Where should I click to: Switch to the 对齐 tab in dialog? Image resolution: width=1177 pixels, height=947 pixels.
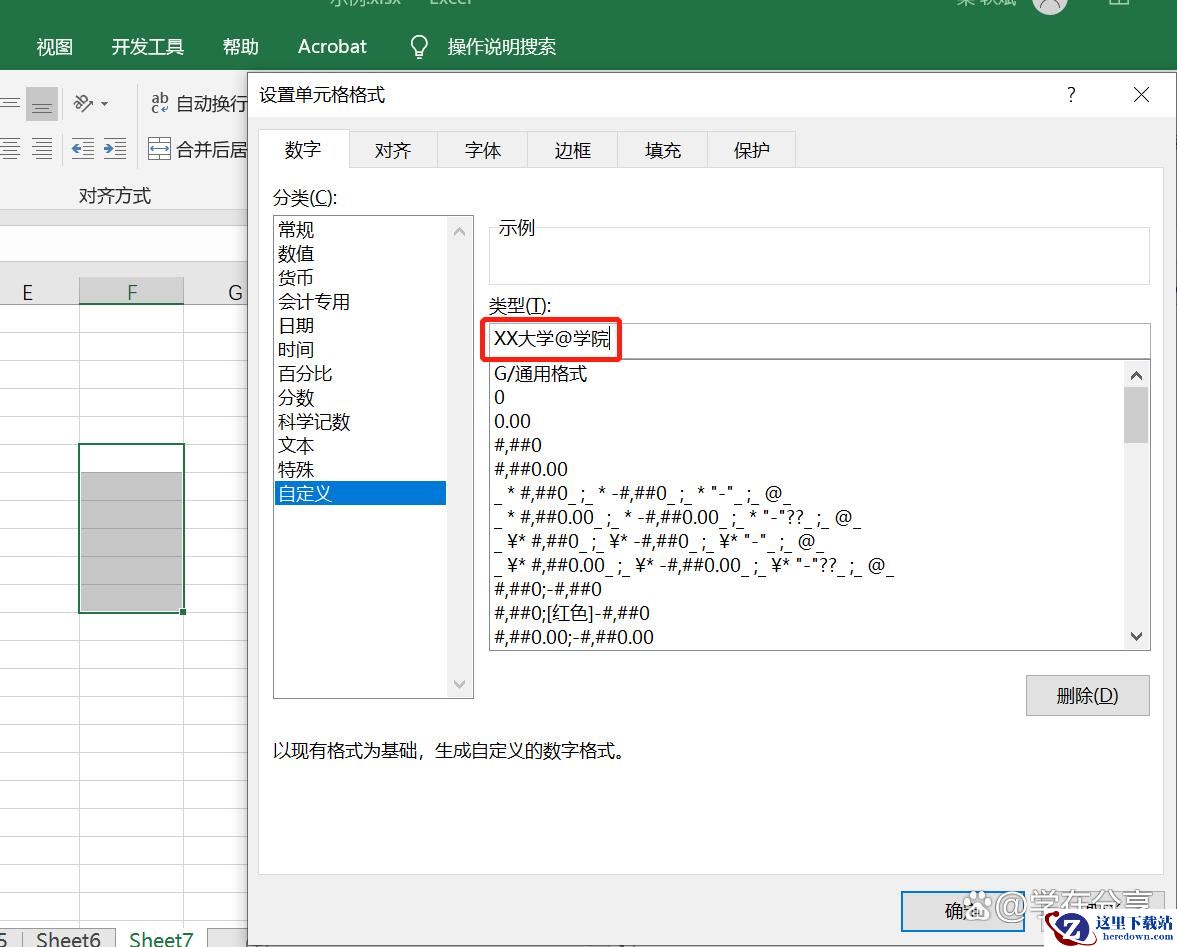pyautogui.click(x=393, y=150)
